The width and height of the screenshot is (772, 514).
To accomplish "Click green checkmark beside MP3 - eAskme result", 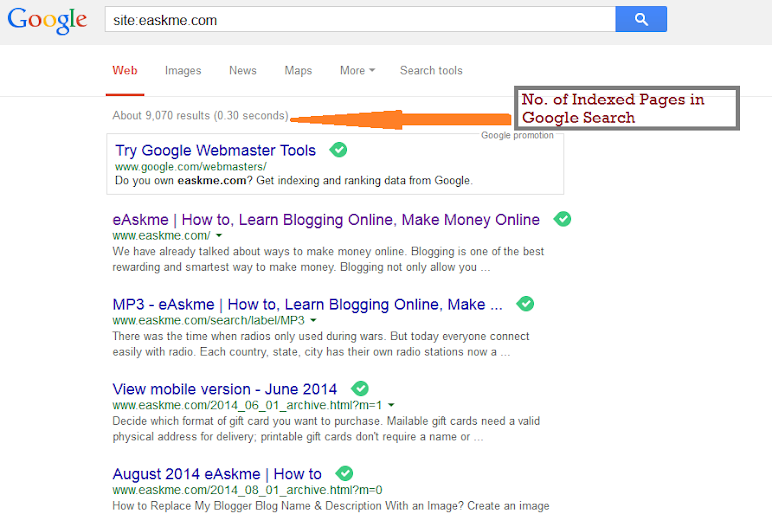I will pyautogui.click(x=525, y=303).
